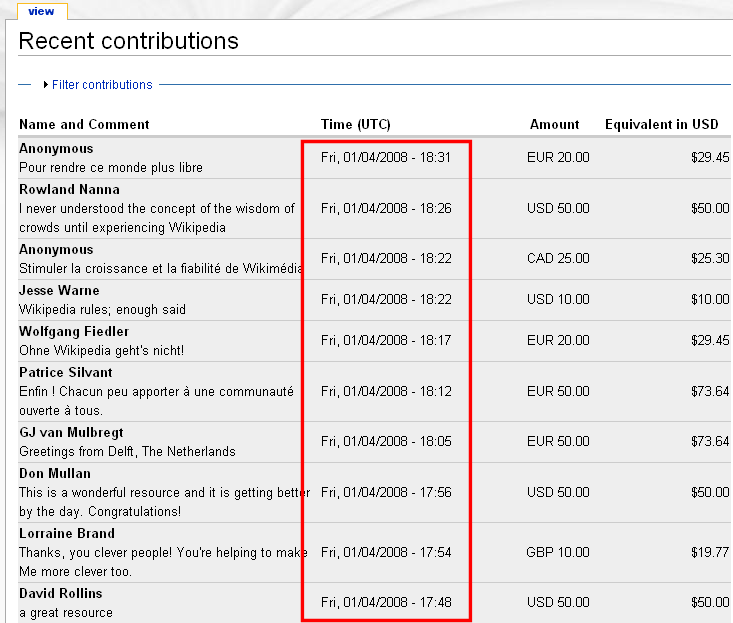Image resolution: width=733 pixels, height=623 pixels.
Task: Select the time Fri, 01/04/2008 - 18:17
Action: [386, 340]
